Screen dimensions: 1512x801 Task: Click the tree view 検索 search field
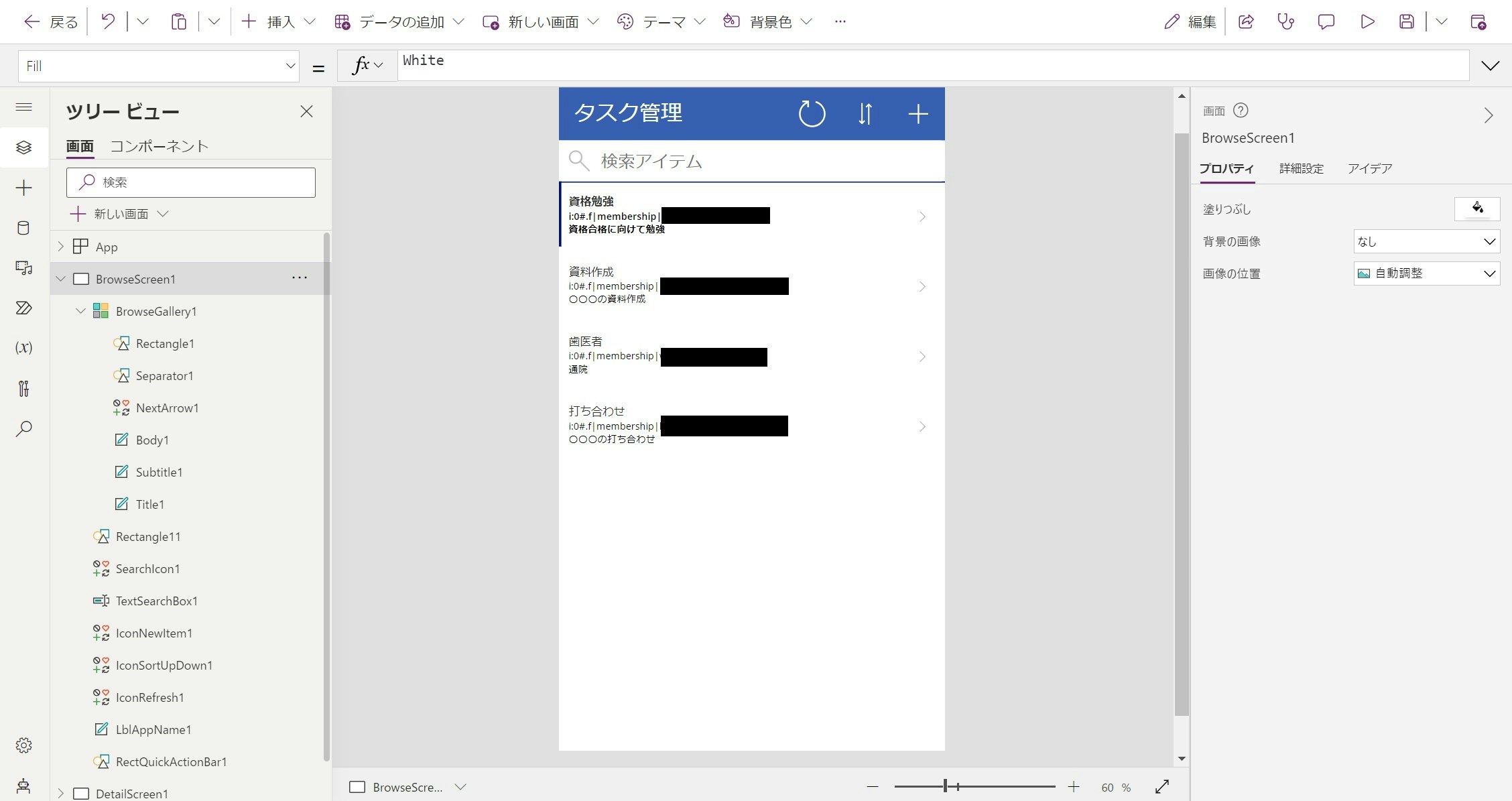[191, 182]
